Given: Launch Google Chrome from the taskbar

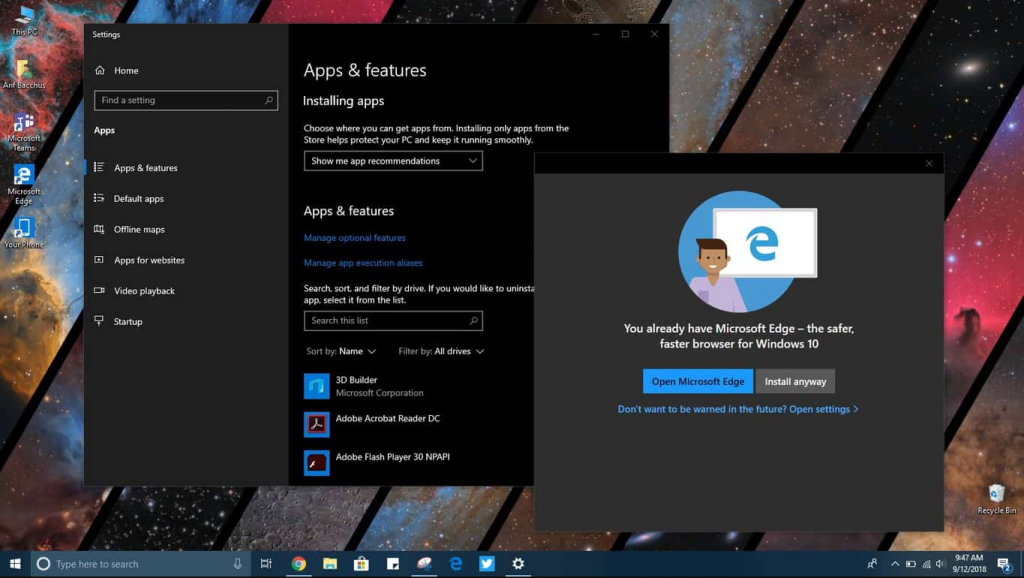Looking at the screenshot, I should 298,564.
